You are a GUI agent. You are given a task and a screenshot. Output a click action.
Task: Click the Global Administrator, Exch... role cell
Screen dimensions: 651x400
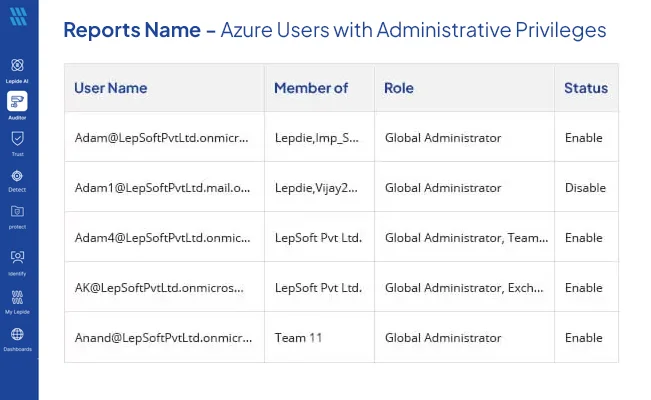(464, 287)
